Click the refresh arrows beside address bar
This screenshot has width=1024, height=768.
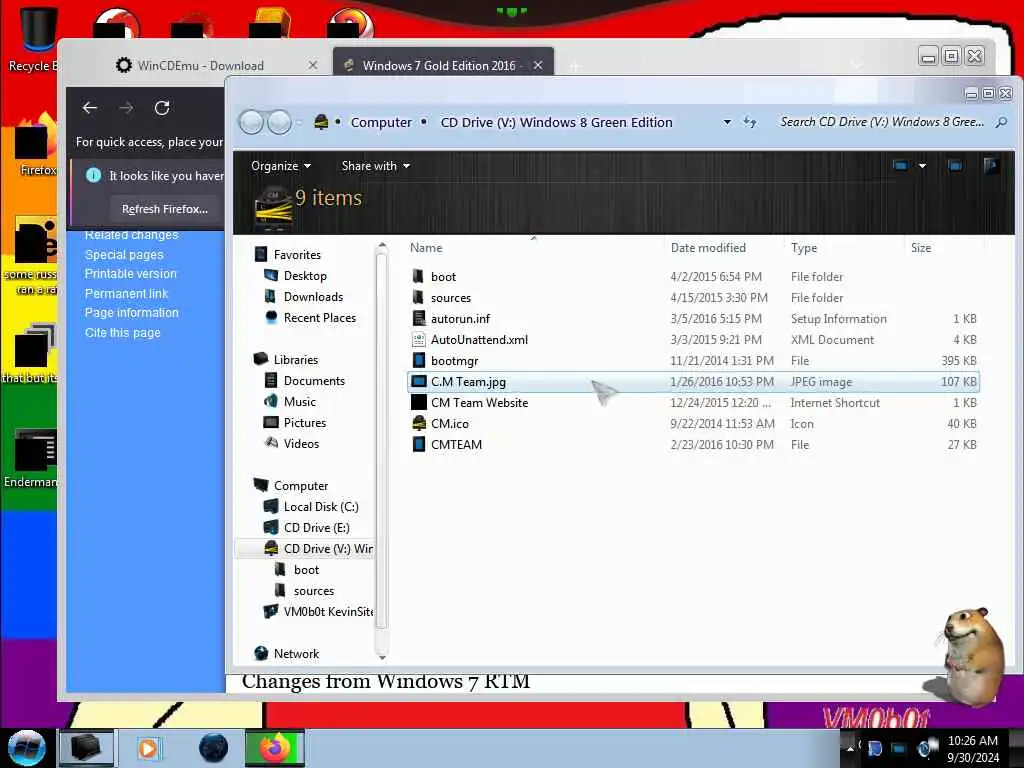click(750, 122)
